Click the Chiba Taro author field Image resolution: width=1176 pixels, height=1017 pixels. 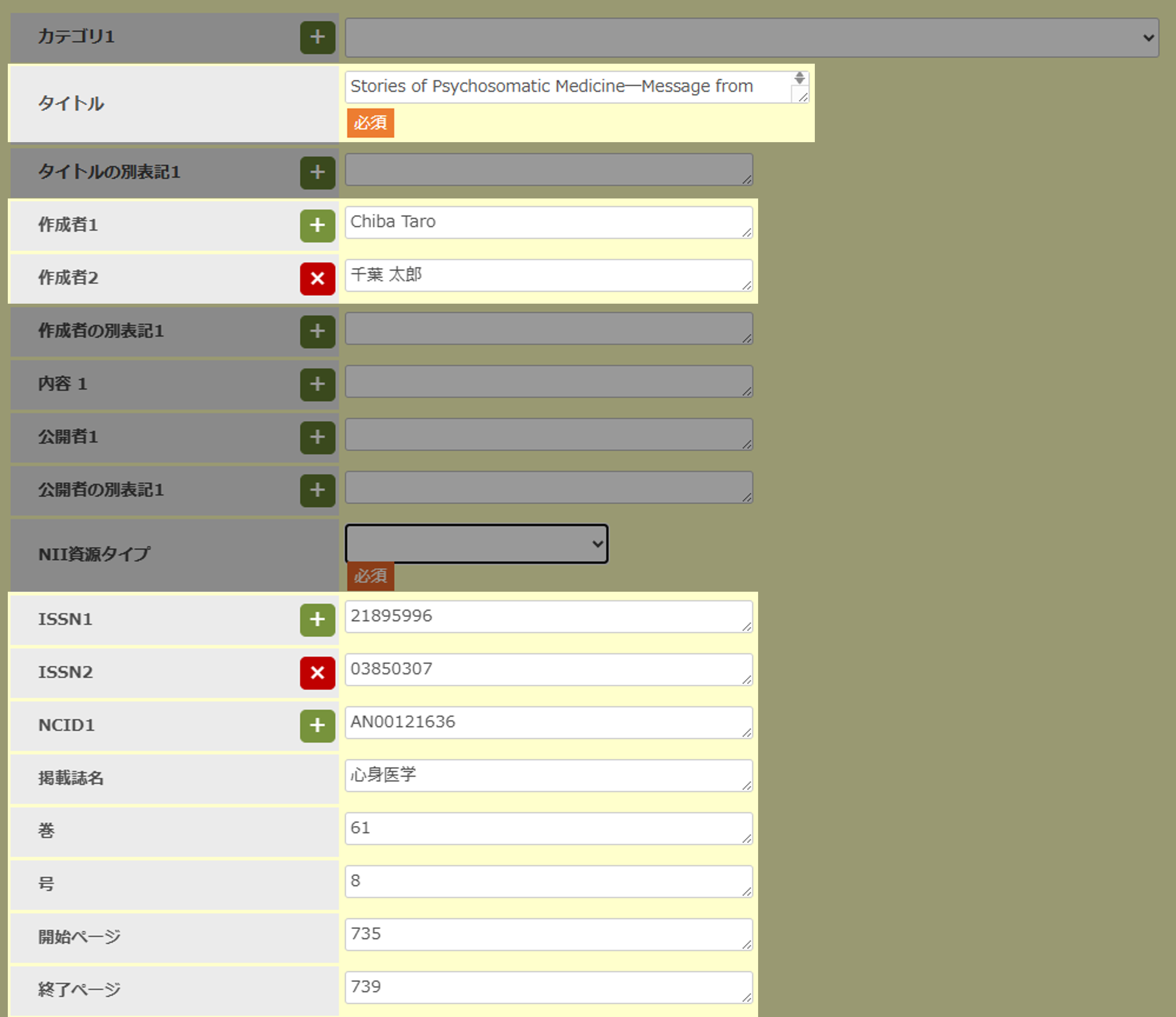pyautogui.click(x=548, y=222)
